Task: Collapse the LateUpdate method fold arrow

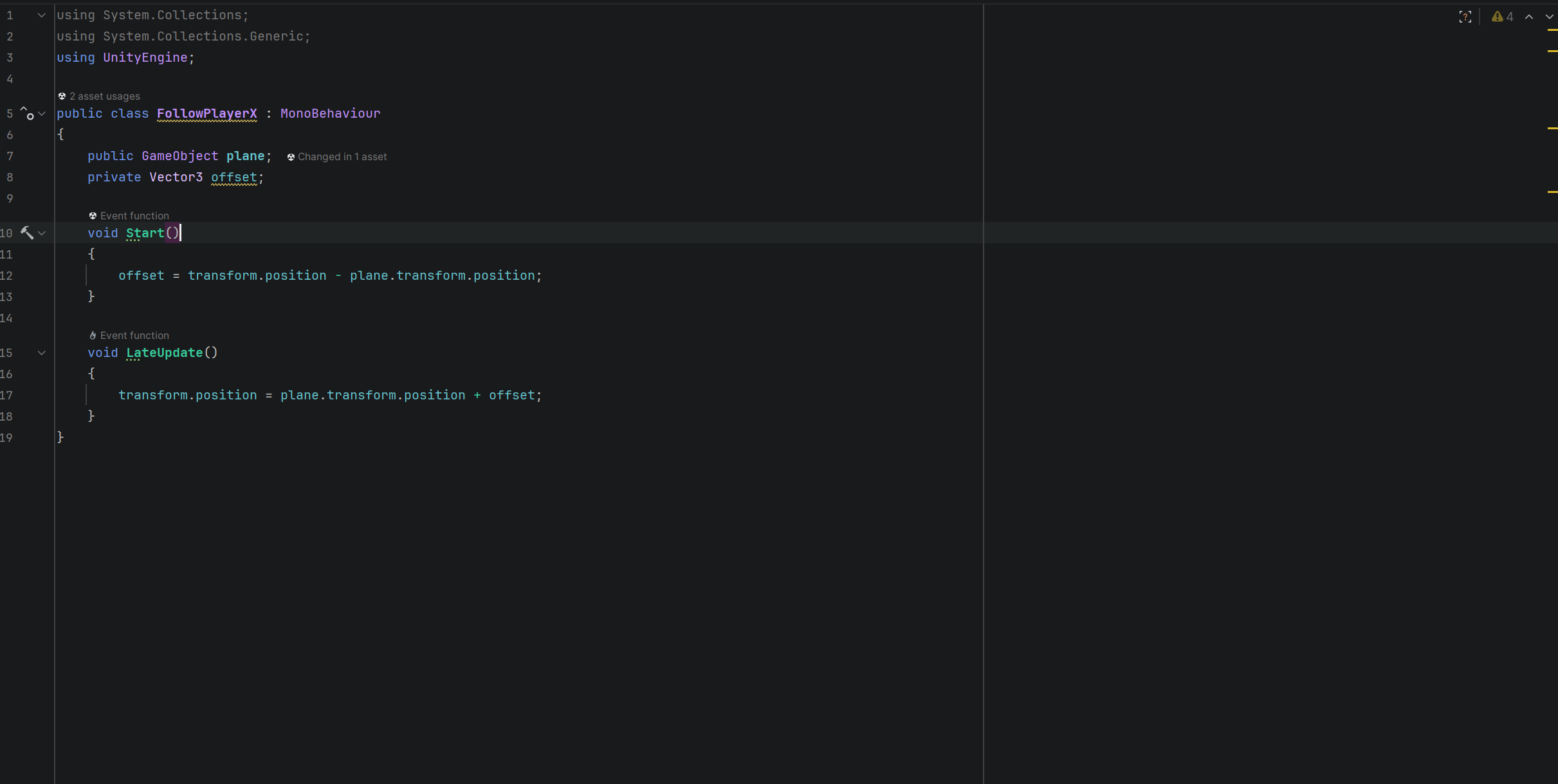Action: [x=42, y=353]
